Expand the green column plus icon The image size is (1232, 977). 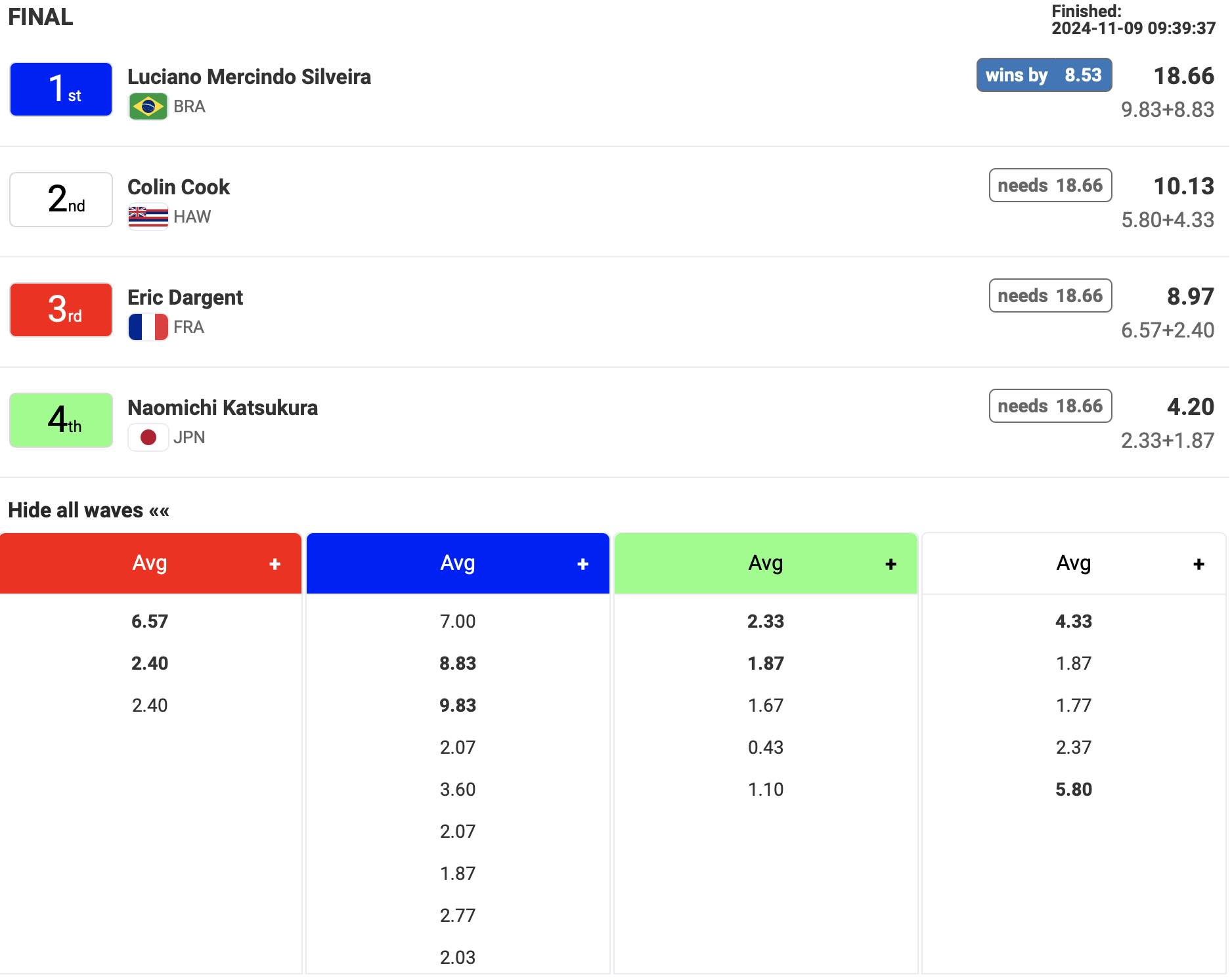(891, 564)
